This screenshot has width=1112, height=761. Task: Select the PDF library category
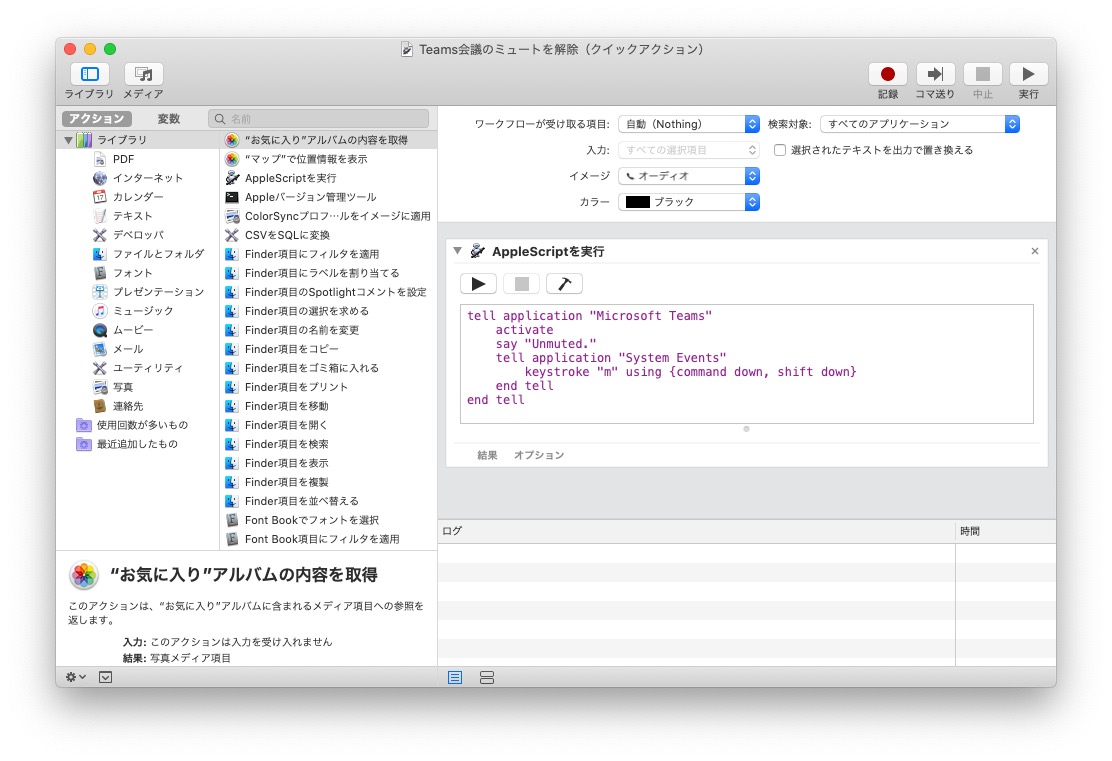point(139,160)
